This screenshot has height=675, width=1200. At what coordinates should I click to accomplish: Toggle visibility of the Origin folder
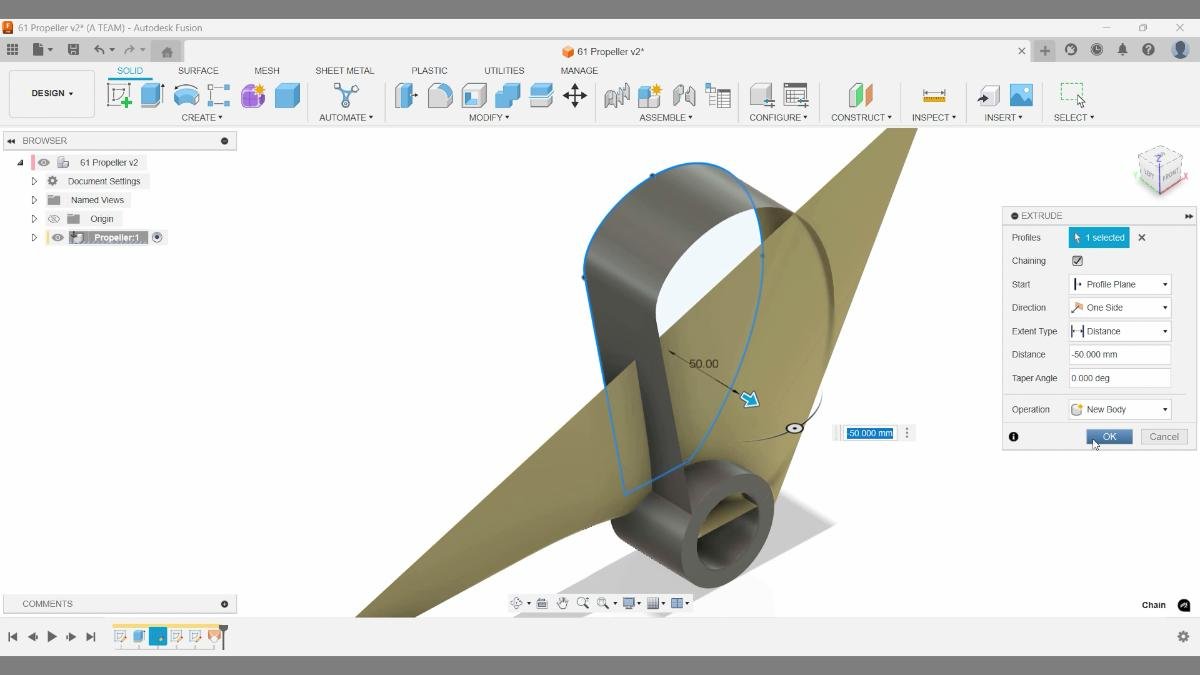coord(54,218)
